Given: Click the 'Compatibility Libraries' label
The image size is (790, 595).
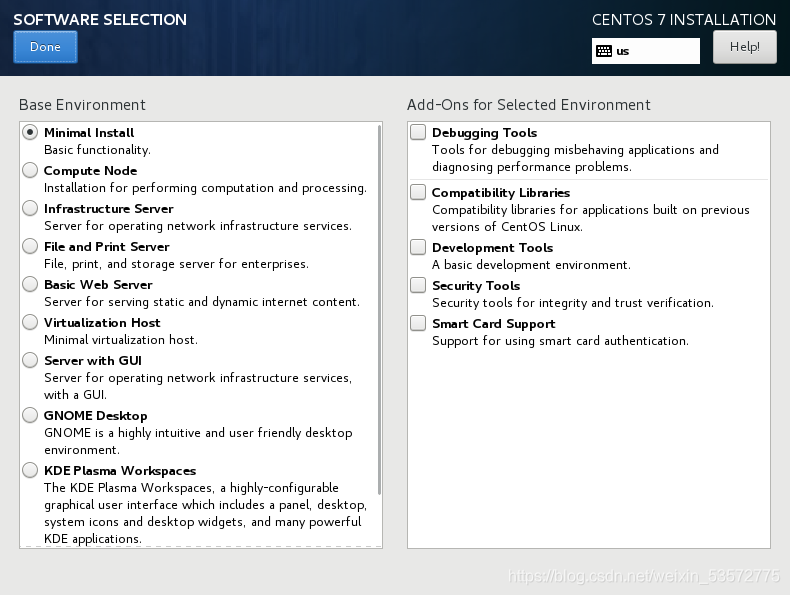Looking at the screenshot, I should pos(501,192).
